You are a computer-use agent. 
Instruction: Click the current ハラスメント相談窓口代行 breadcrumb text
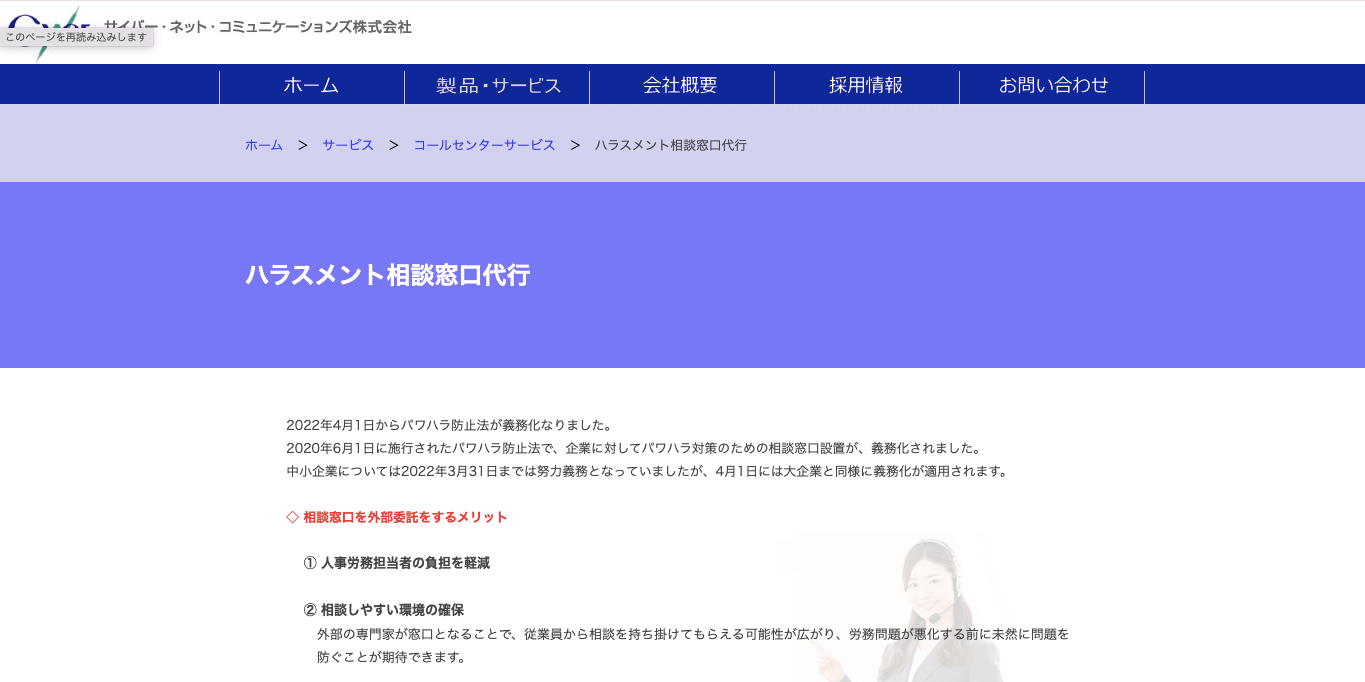[x=672, y=145]
